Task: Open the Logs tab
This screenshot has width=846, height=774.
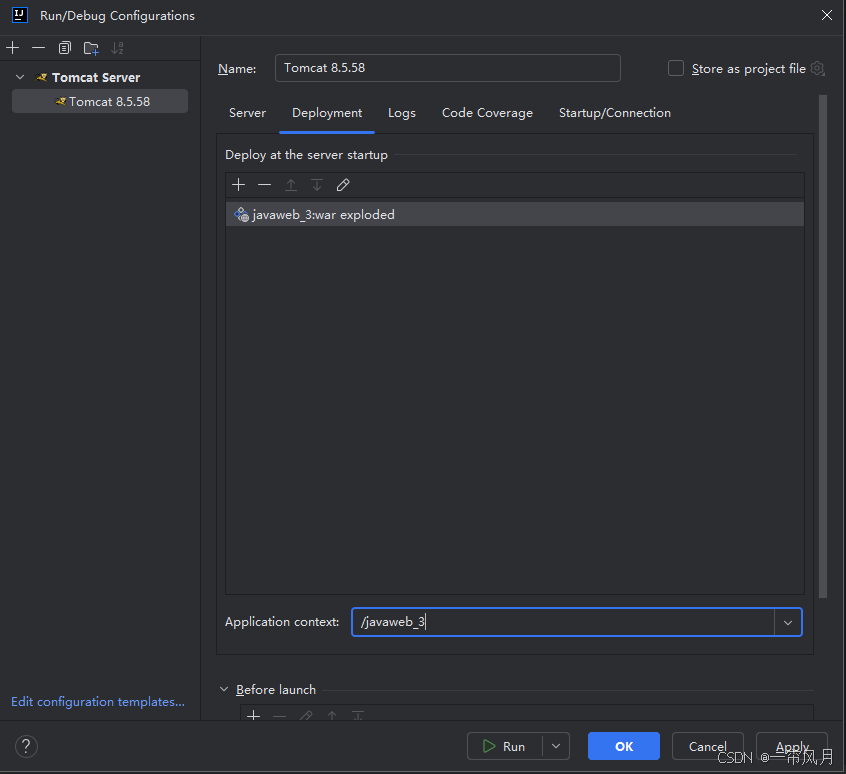Action: (x=402, y=113)
